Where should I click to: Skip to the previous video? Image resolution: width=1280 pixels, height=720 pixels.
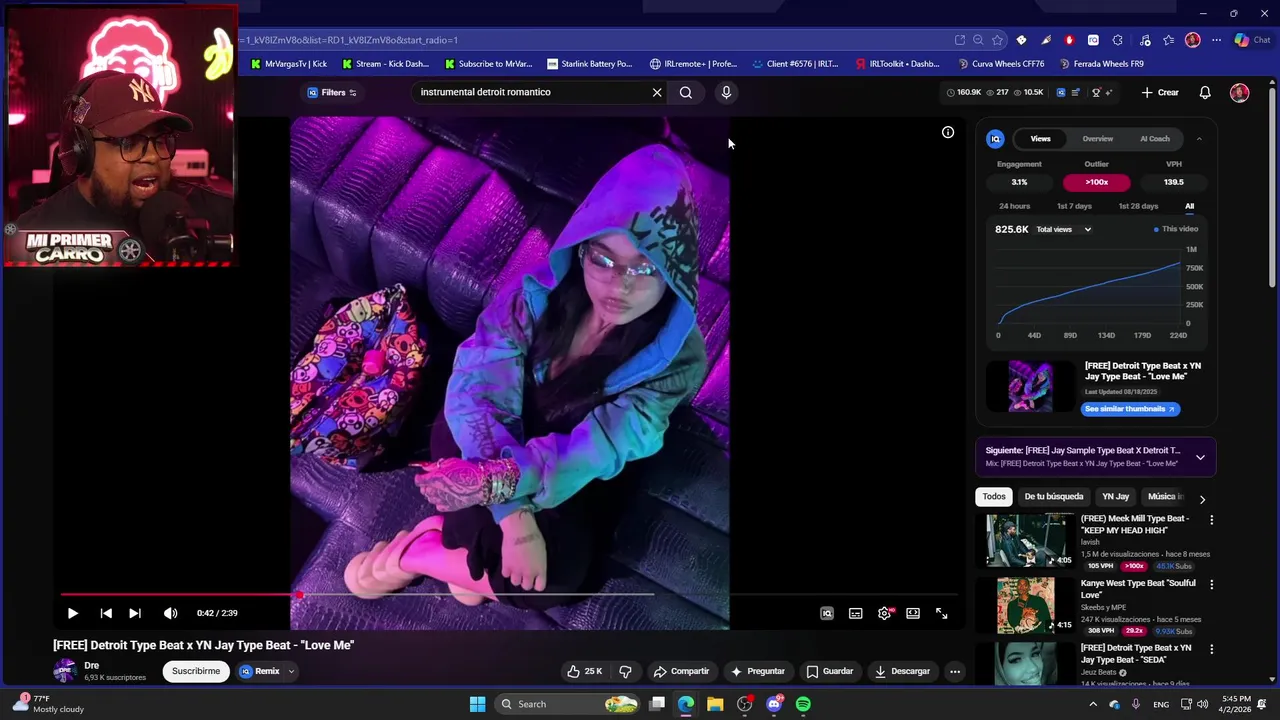106,613
